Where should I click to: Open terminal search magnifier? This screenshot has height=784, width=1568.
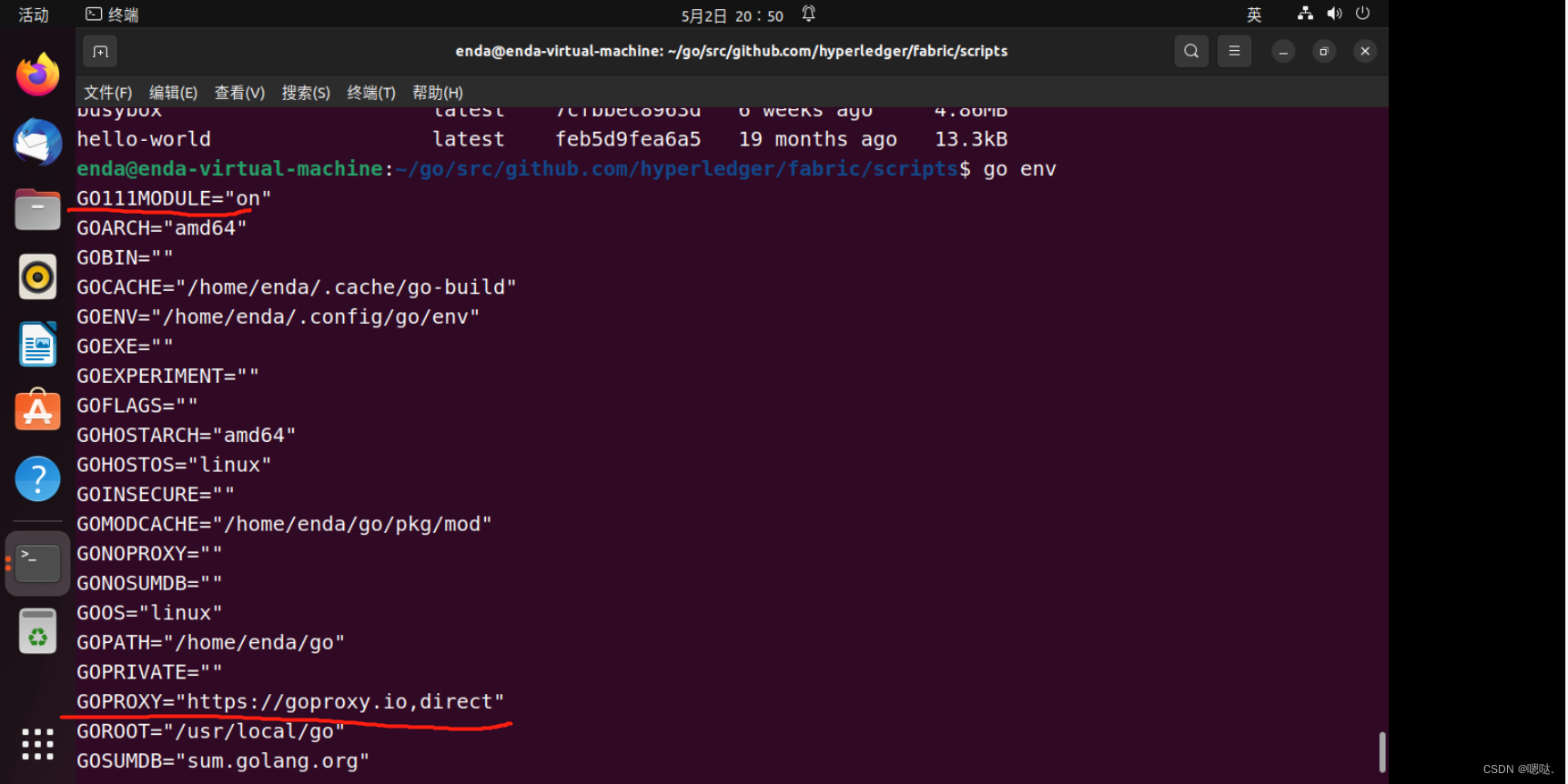tap(1191, 51)
